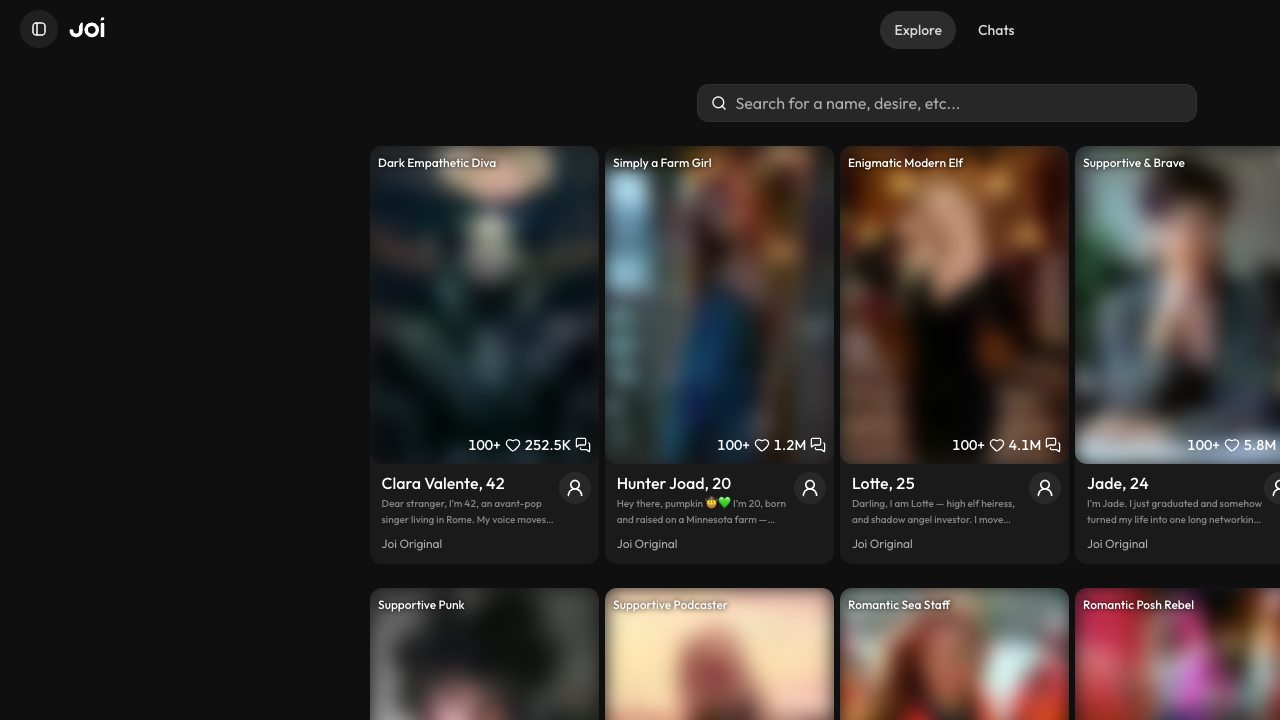Viewport: 1280px width, 720px height.
Task: Click the "Enigmatic Modern Elf" tag text
Action: pos(905,163)
